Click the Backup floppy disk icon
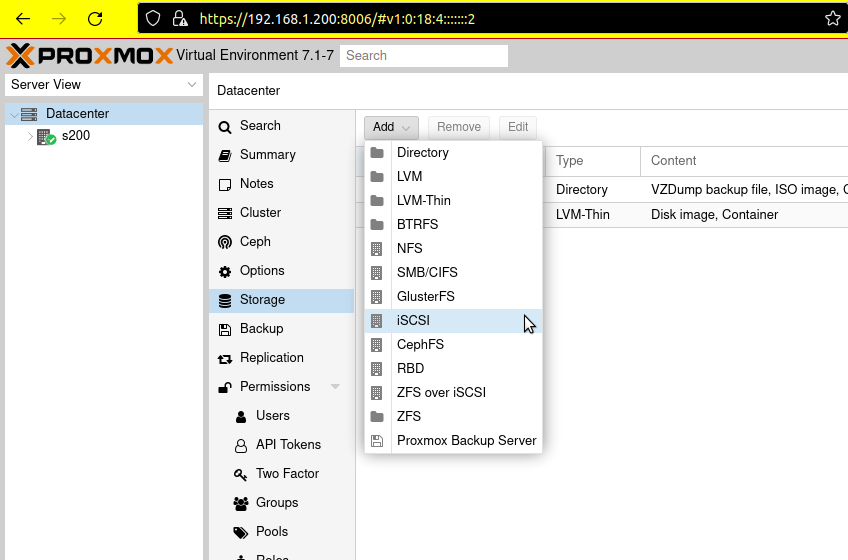The width and height of the screenshot is (848, 560). pyautogui.click(x=224, y=330)
